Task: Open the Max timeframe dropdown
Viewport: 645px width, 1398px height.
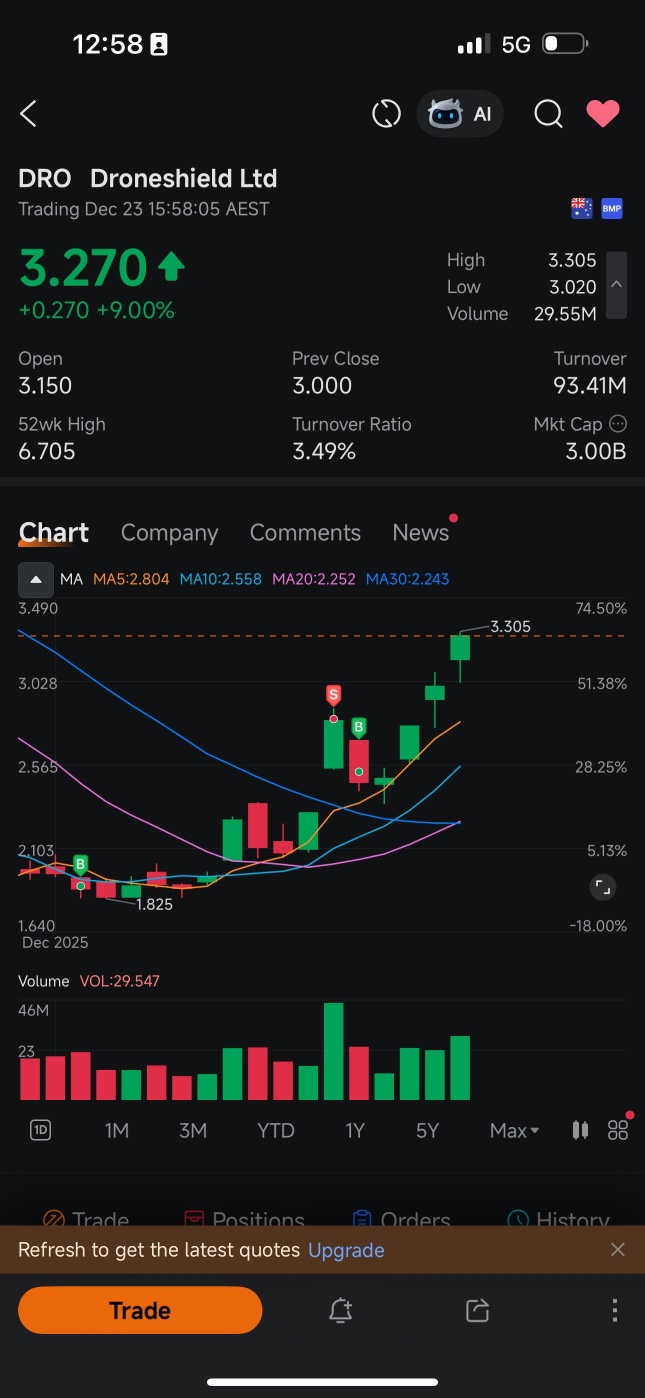Action: pos(514,1130)
